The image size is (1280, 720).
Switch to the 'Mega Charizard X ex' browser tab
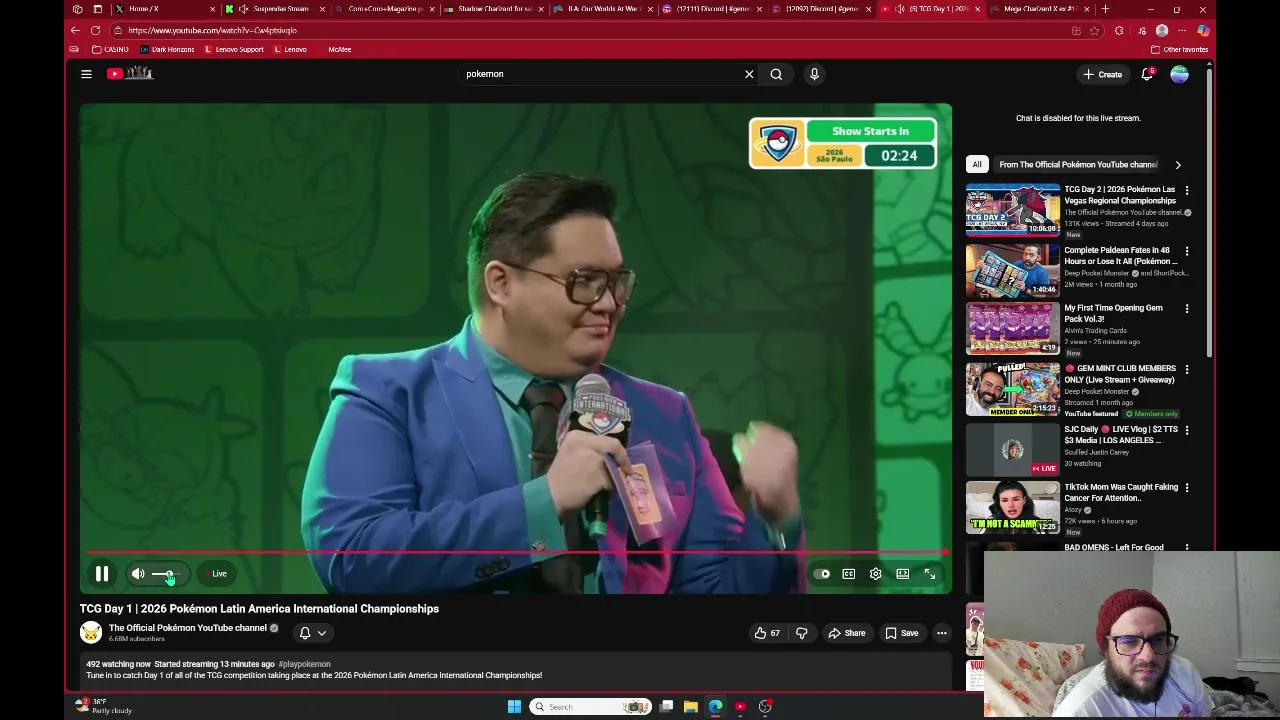point(1040,9)
